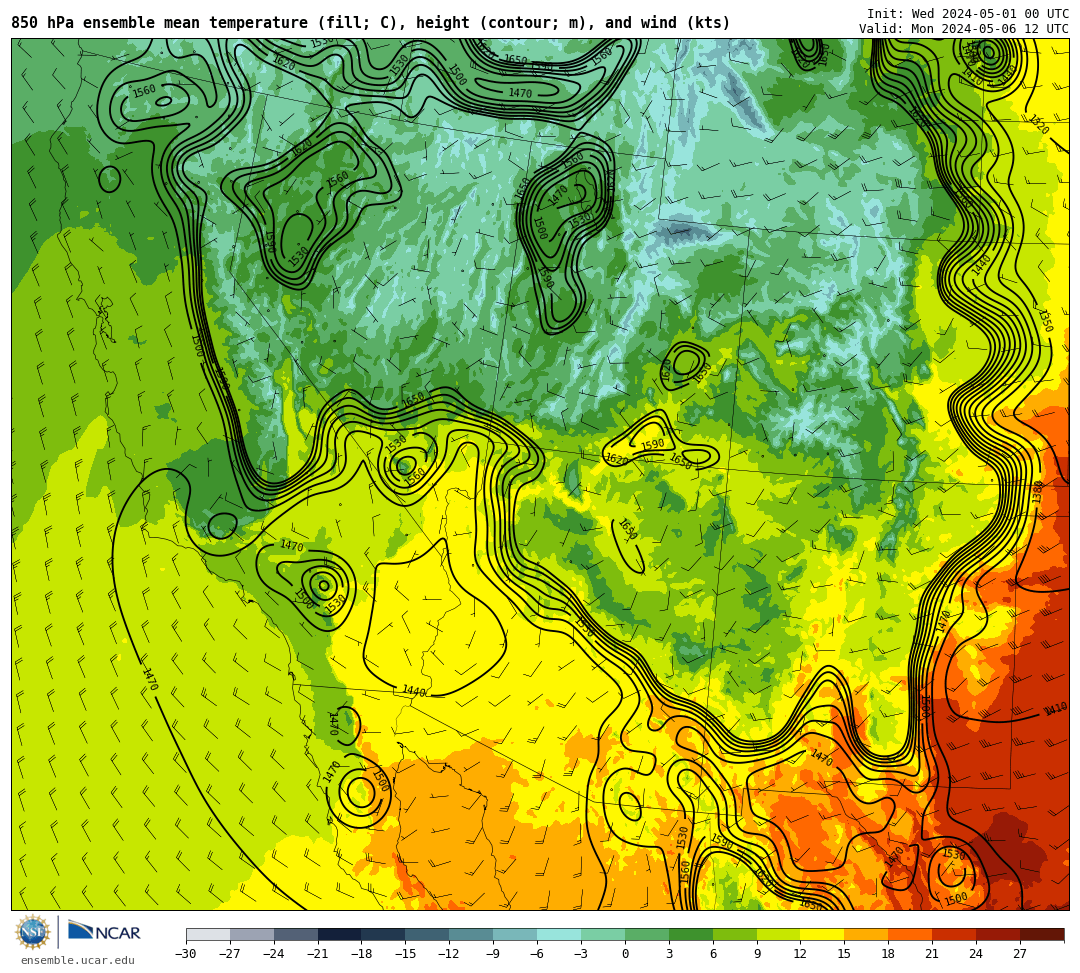Viewport: 1080px width, 973px height.
Task: Click the 24 colorbar tick label
Action: (x=976, y=954)
